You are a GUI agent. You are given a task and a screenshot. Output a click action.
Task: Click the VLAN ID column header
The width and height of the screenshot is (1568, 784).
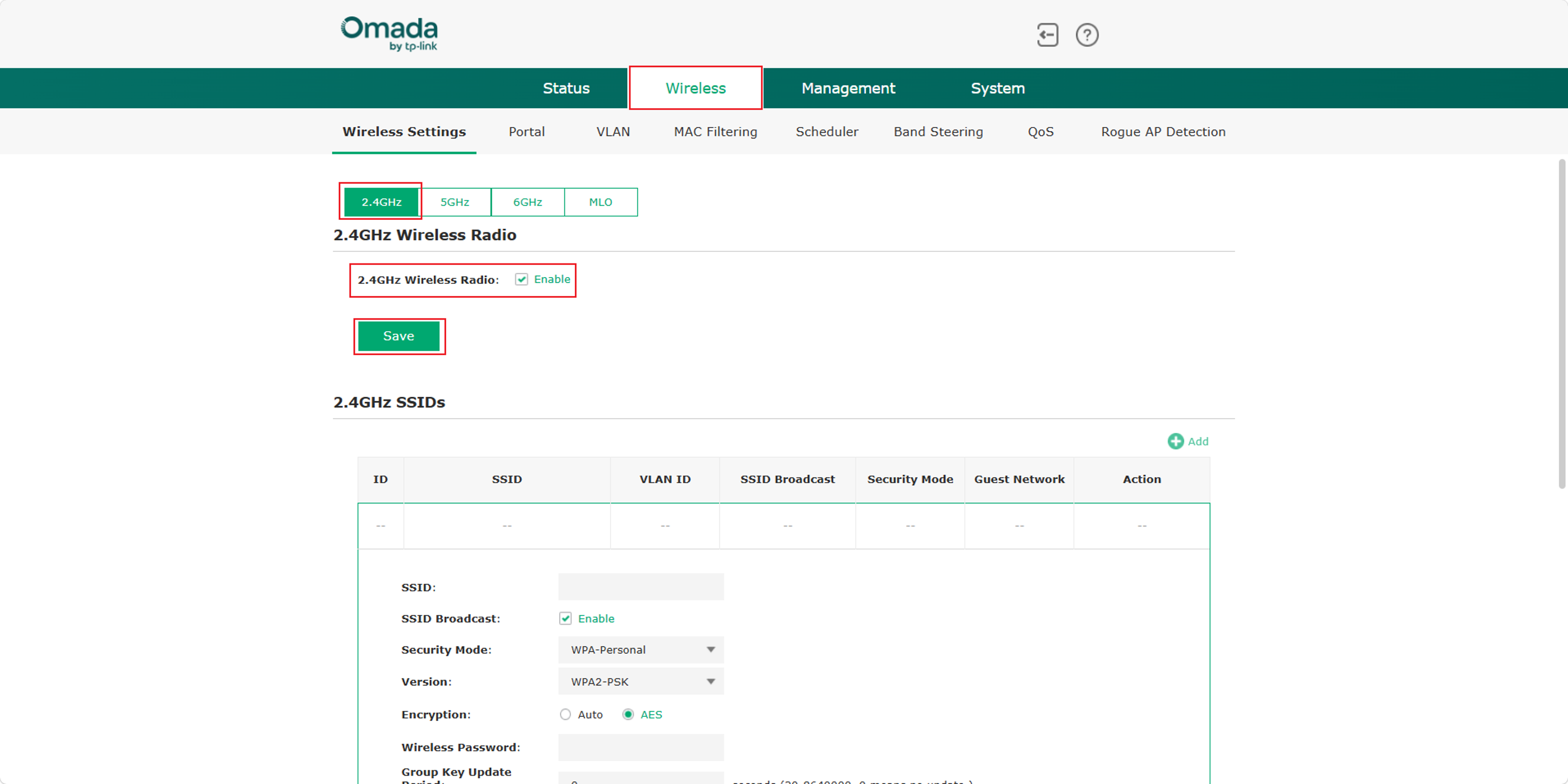665,479
